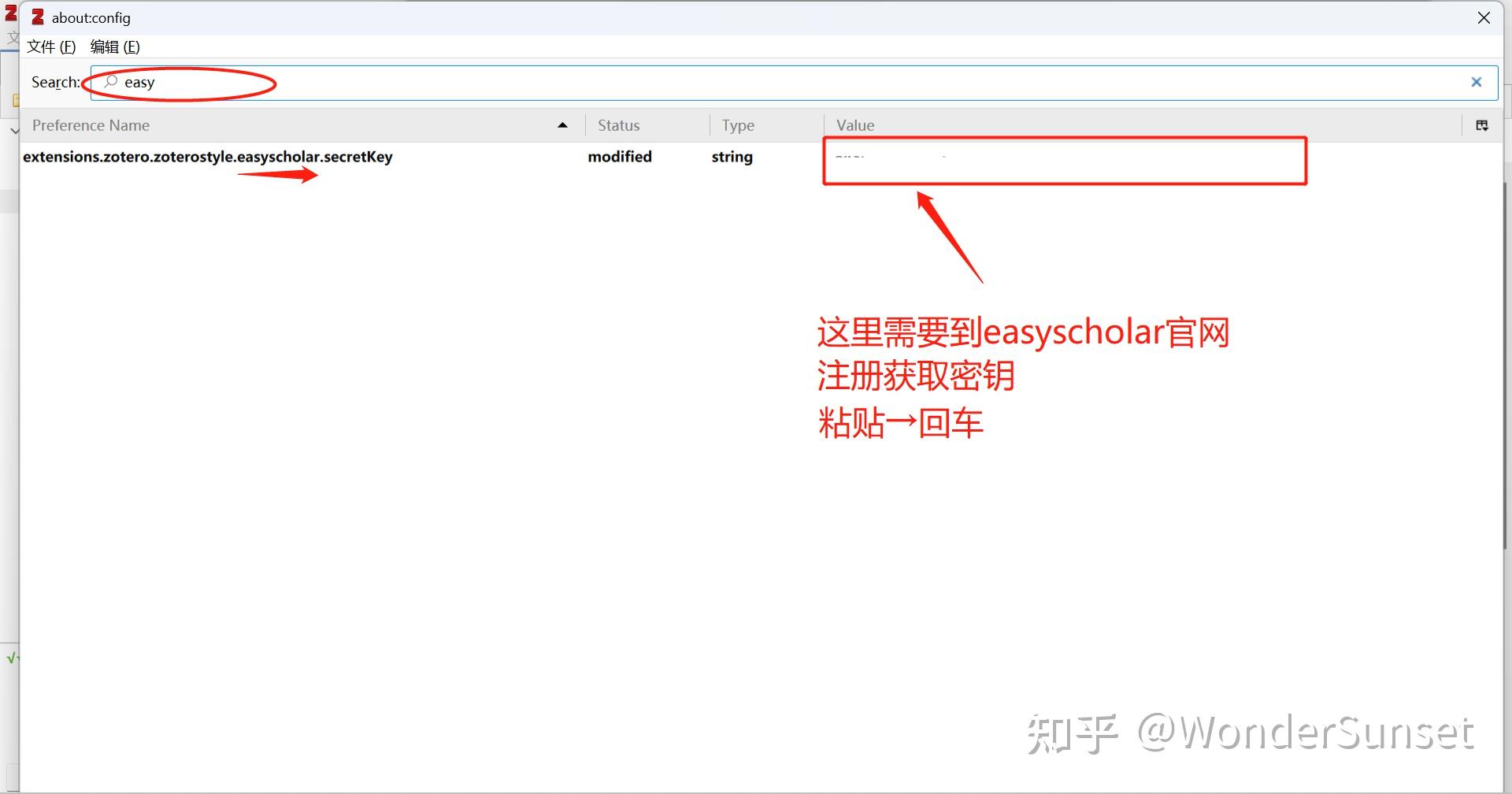Click the Value column header
Image resolution: width=1512 pixels, height=794 pixels.
click(1143, 125)
